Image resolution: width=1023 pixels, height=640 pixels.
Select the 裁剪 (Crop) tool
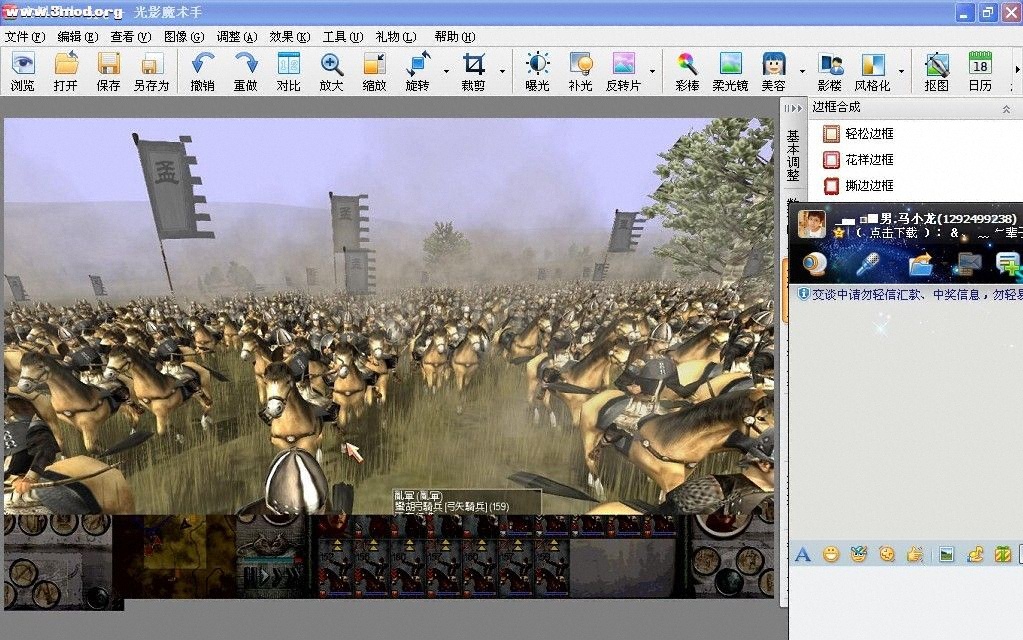coord(474,70)
